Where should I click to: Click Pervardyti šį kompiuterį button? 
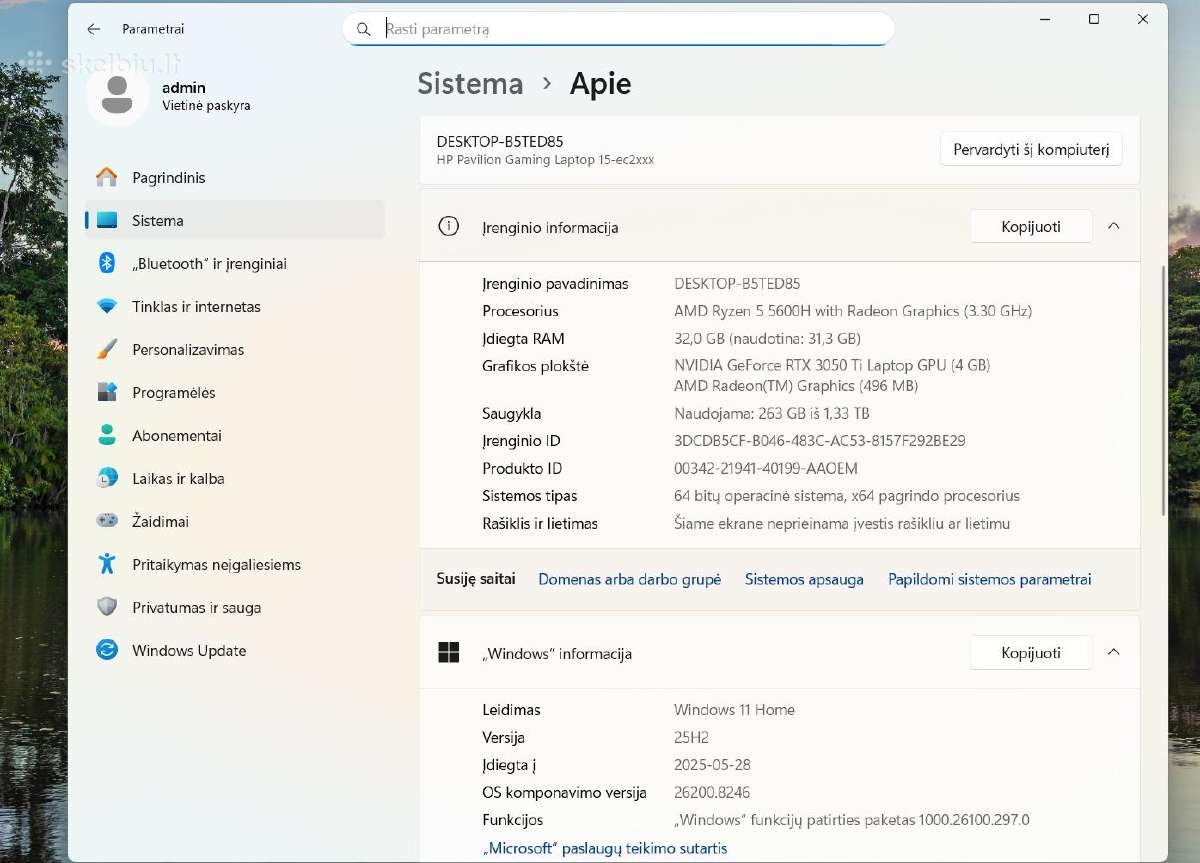(x=1031, y=149)
